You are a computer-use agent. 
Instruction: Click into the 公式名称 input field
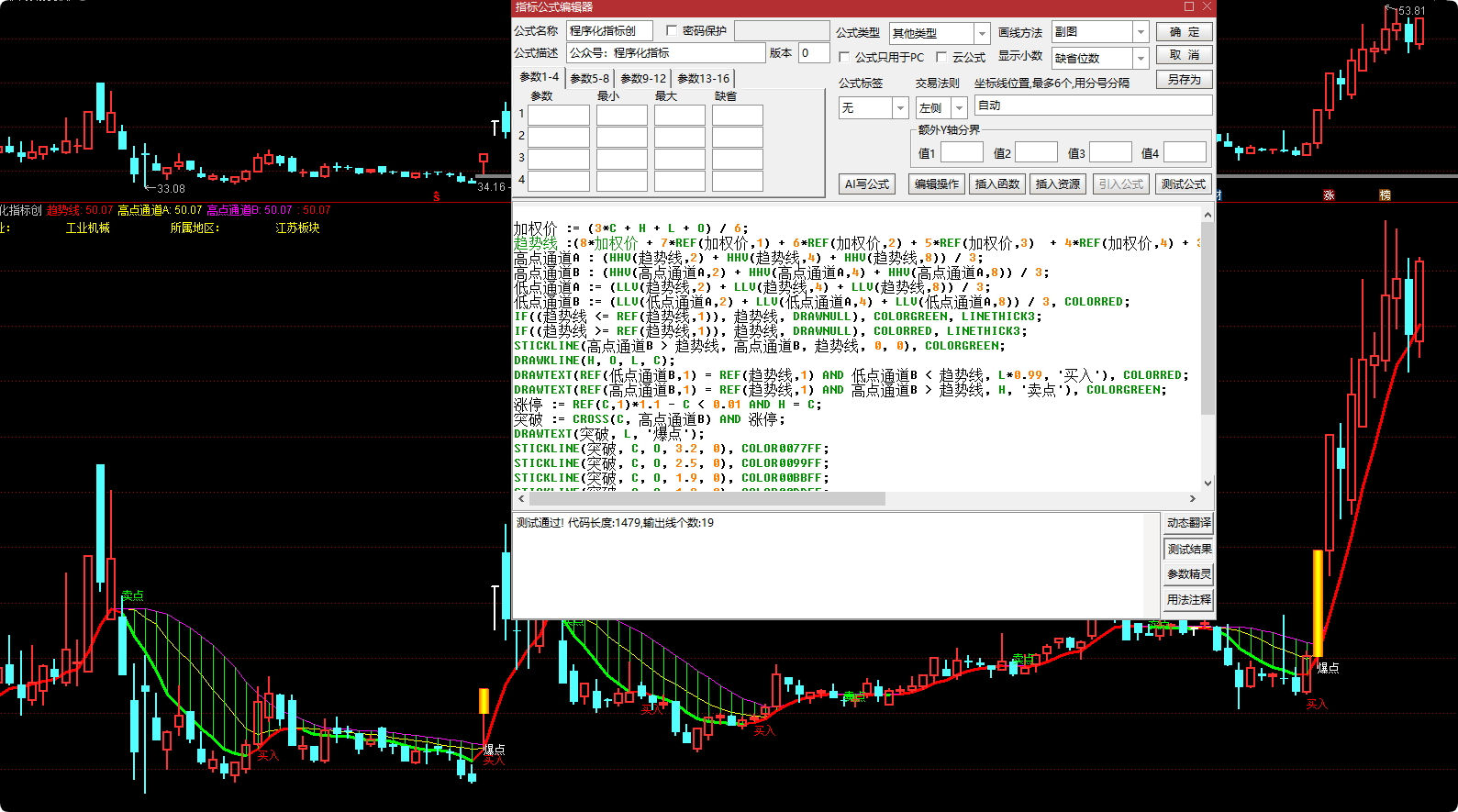click(608, 31)
